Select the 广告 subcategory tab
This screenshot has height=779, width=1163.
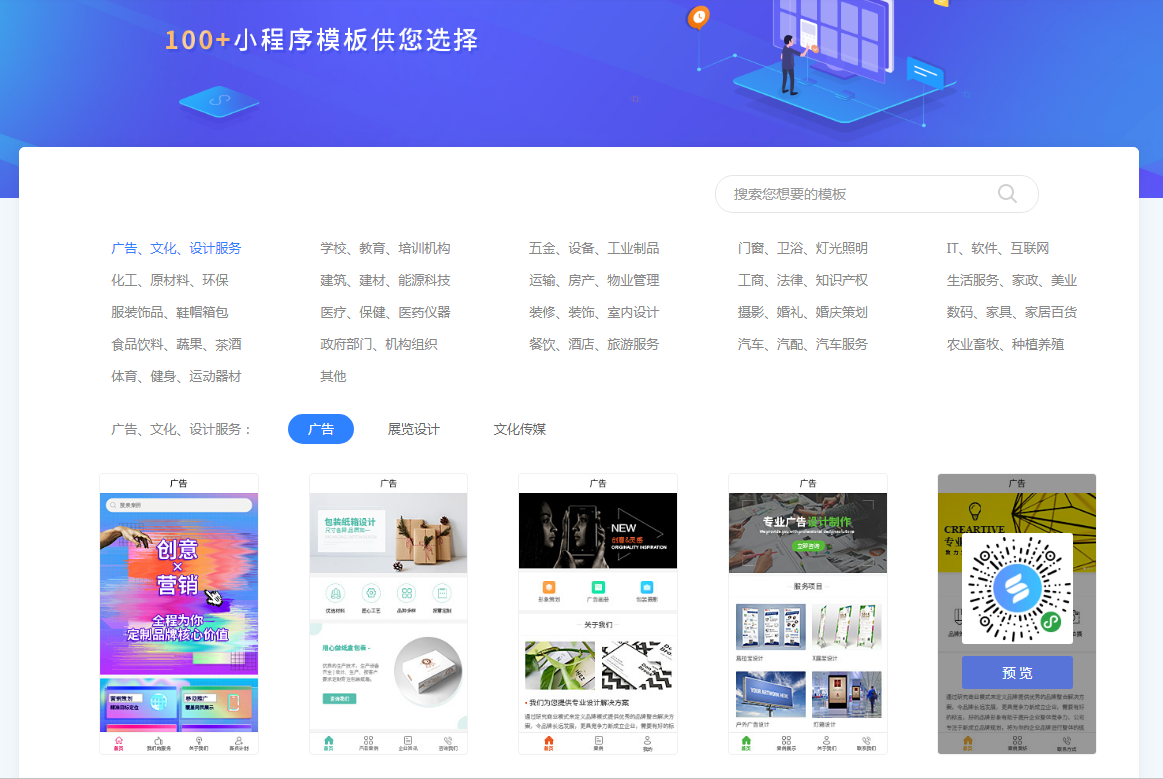(x=320, y=429)
